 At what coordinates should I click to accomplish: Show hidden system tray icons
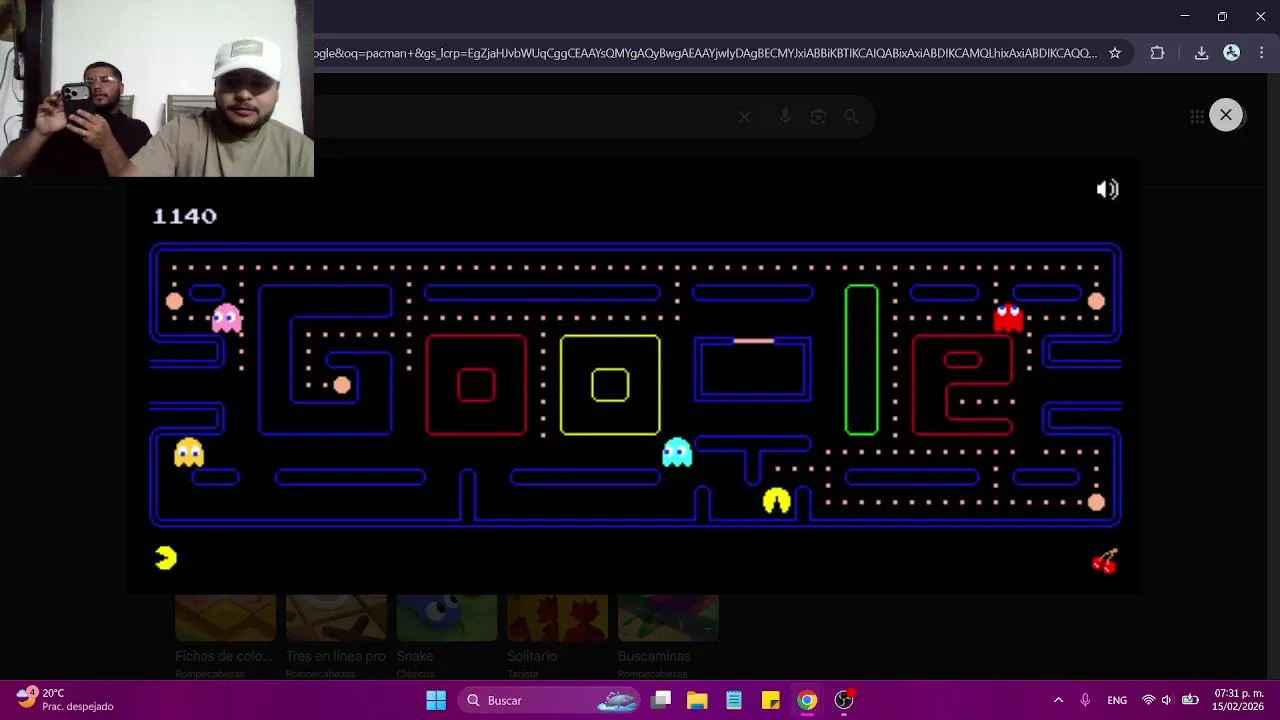(x=1058, y=700)
